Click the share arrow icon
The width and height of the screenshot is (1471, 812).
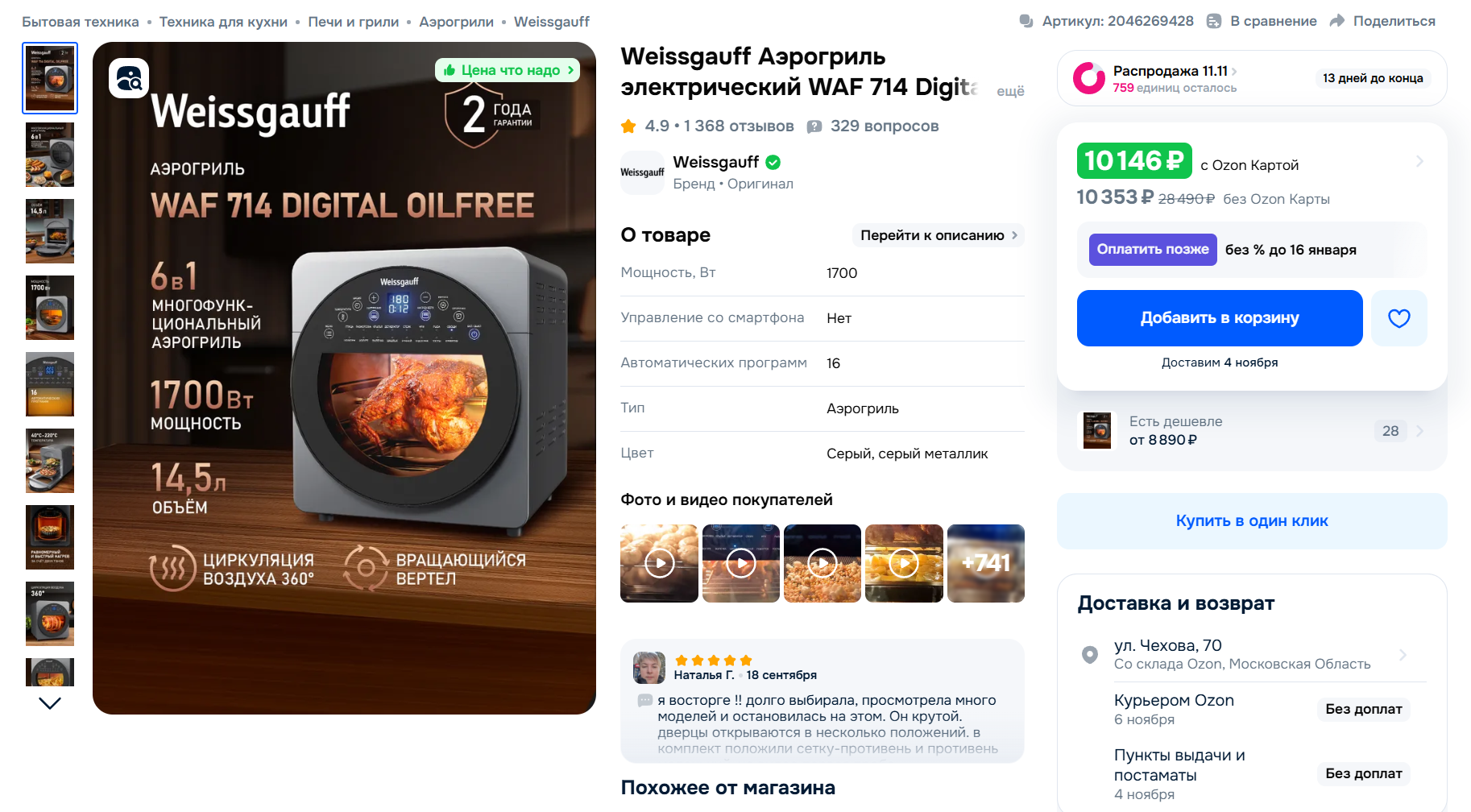pos(1337,21)
